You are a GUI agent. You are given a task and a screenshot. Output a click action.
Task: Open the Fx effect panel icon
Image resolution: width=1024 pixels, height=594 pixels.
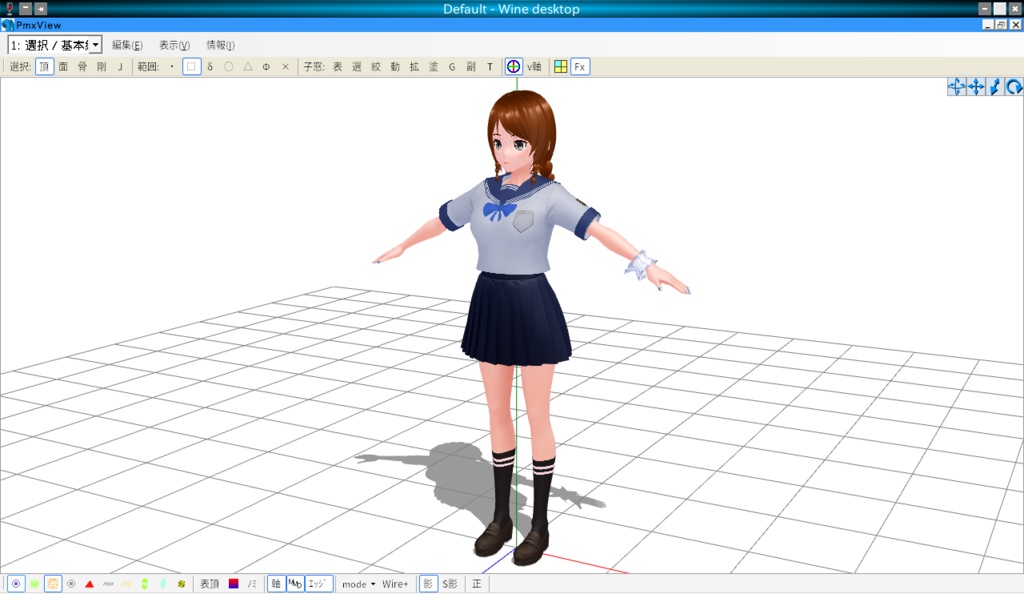(x=580, y=66)
